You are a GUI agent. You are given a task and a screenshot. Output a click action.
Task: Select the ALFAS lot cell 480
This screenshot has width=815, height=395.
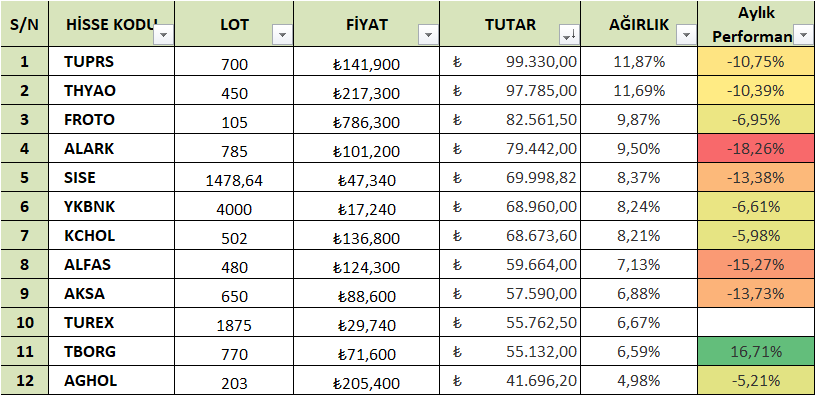click(x=234, y=265)
